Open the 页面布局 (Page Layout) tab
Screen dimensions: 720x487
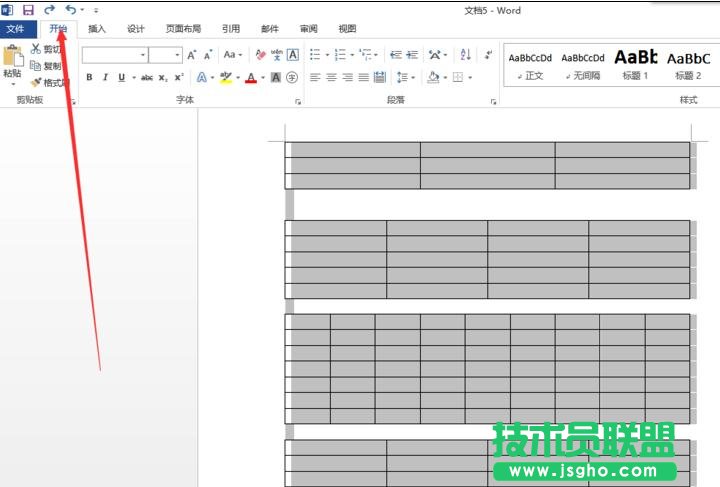coord(183,29)
